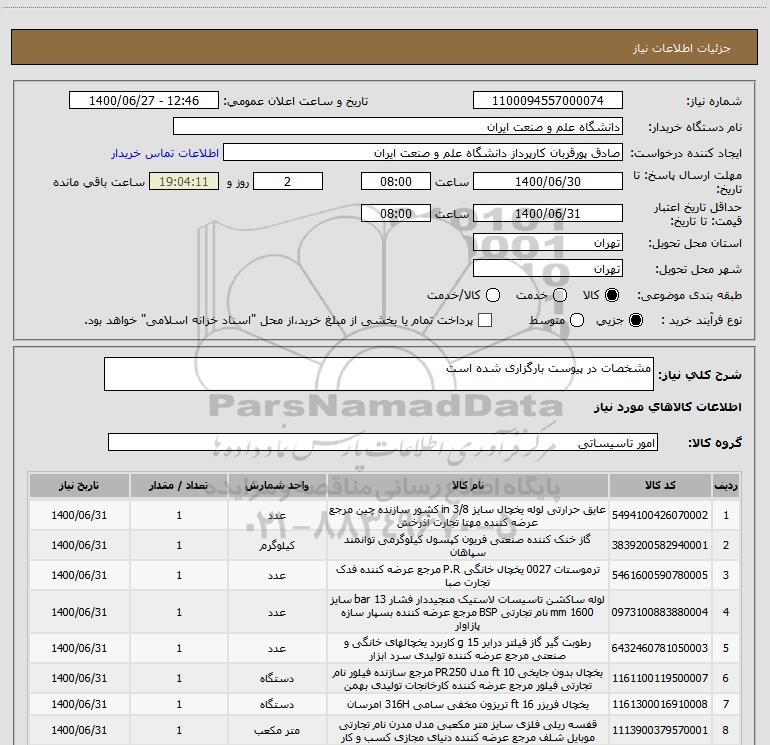Select the متوسط purchase type radio
Image resolution: width=770 pixels, height=745 pixels.
click(577, 320)
